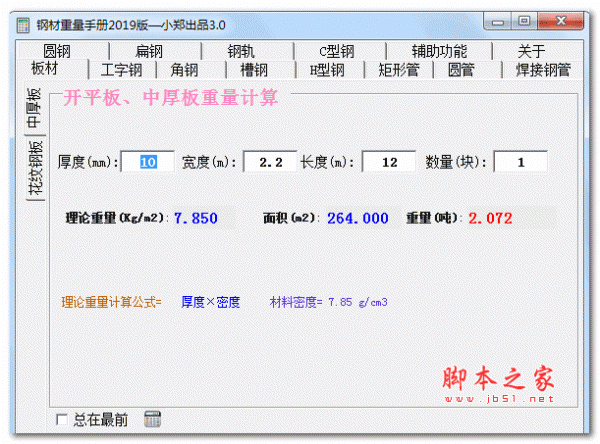Click the 理论重量计算公式= label
This screenshot has height=444, width=600.
[x=111, y=302]
